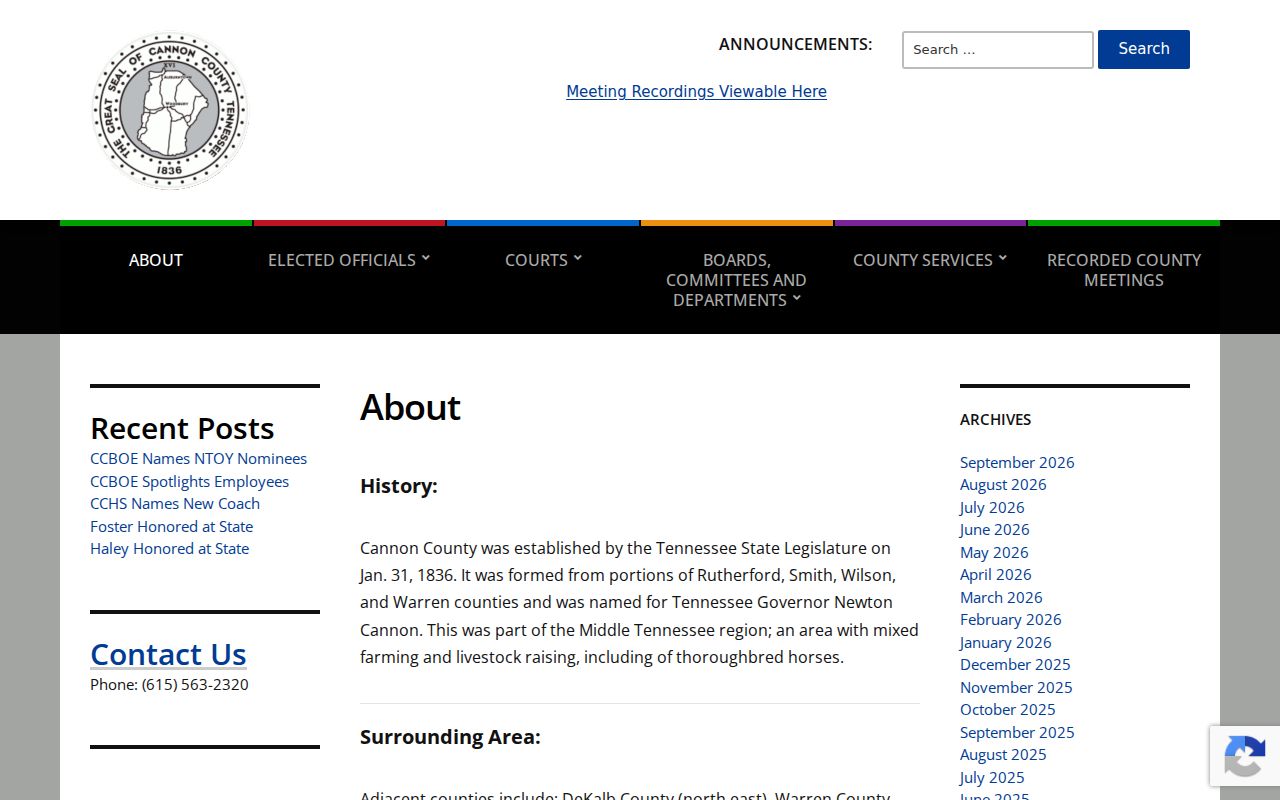View the November 2025 archive
Screen dimensions: 1280x800
1016,687
